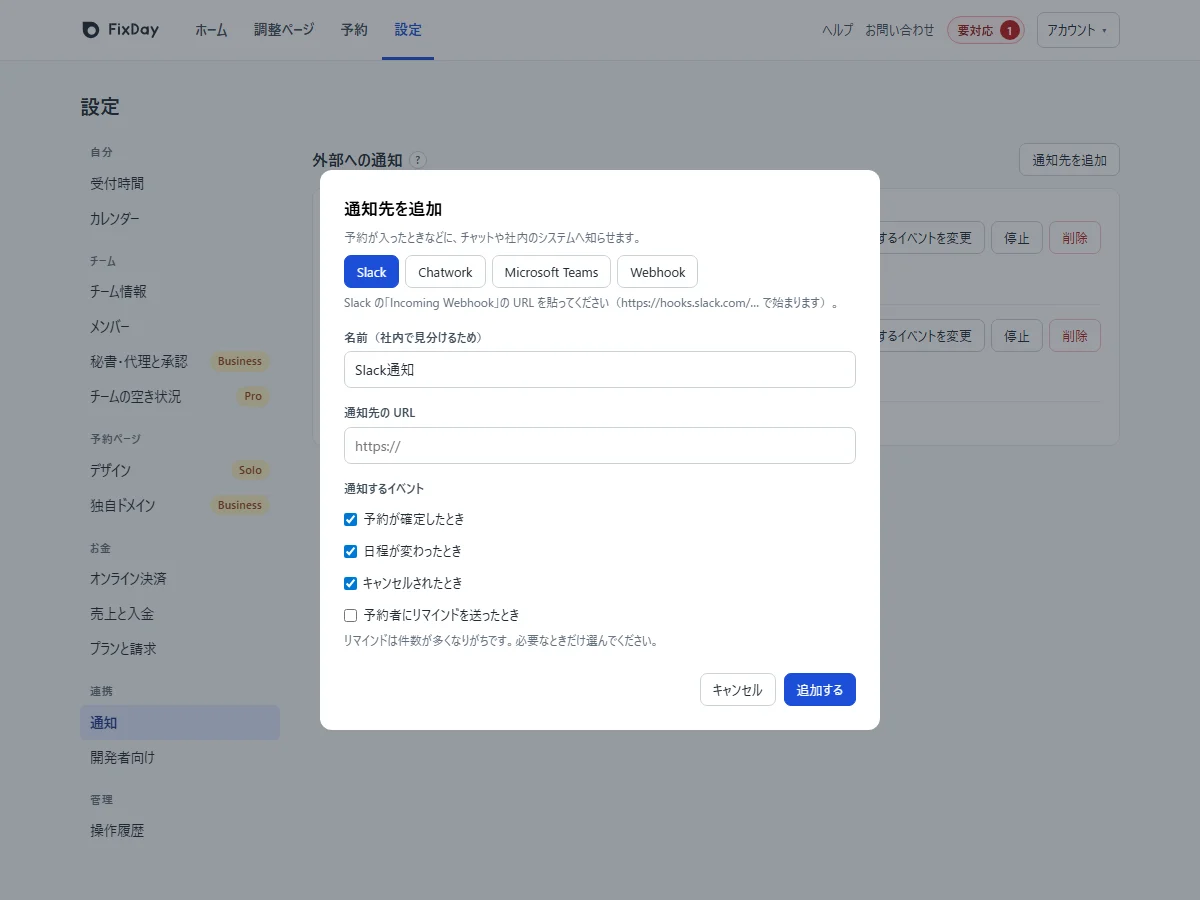Open 調整ページ in top navigation

click(284, 30)
